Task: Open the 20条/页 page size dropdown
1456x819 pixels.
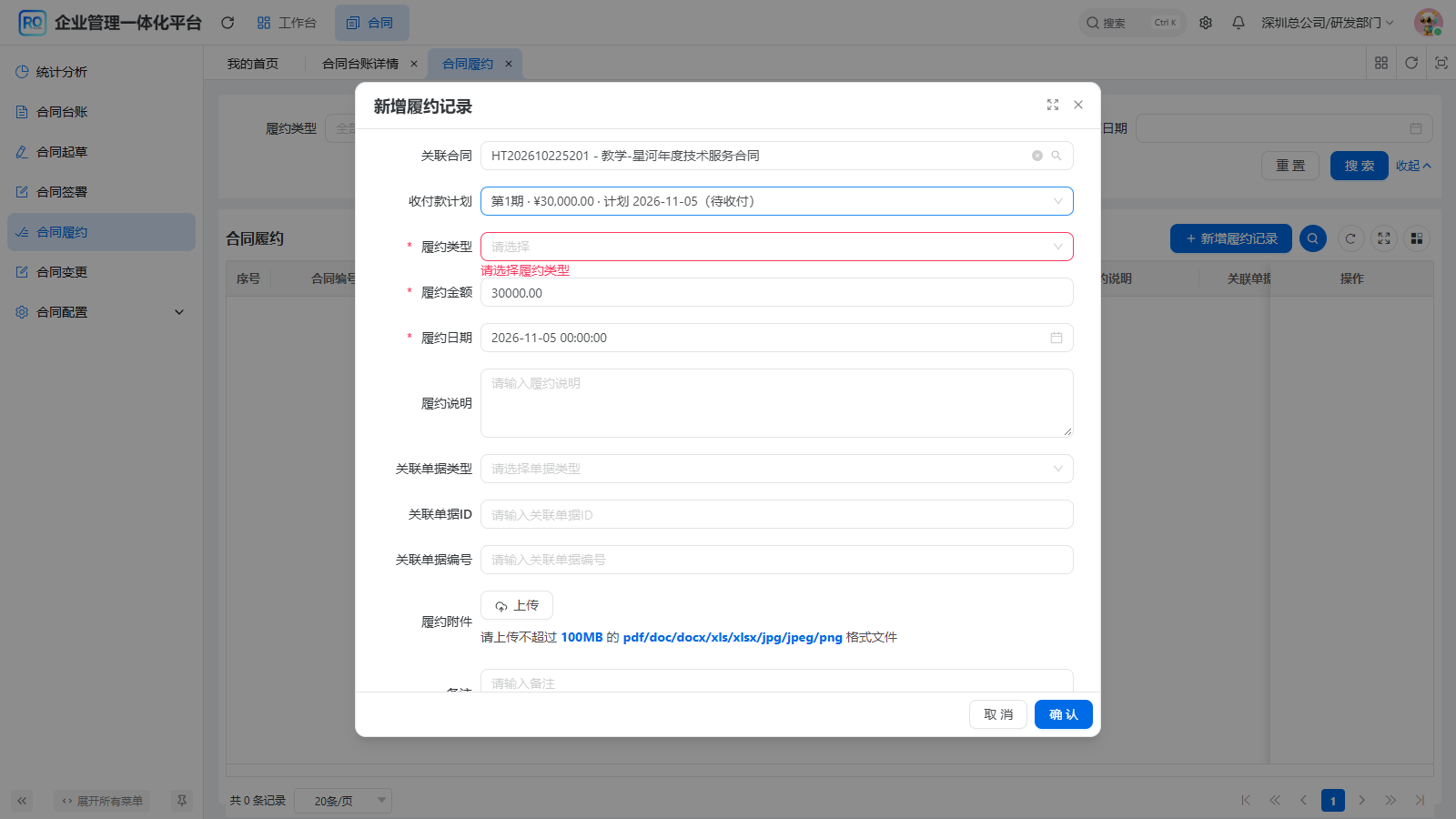Action: (345, 801)
